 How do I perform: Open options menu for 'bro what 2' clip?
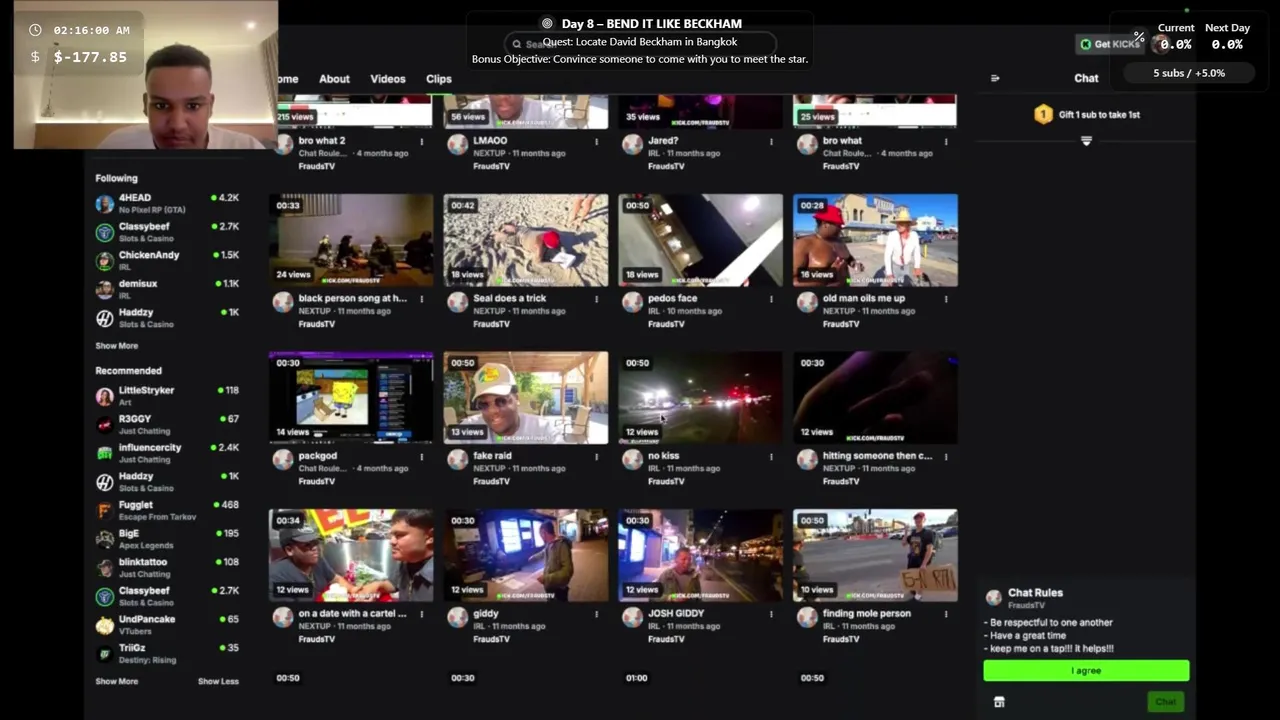pyautogui.click(x=421, y=141)
